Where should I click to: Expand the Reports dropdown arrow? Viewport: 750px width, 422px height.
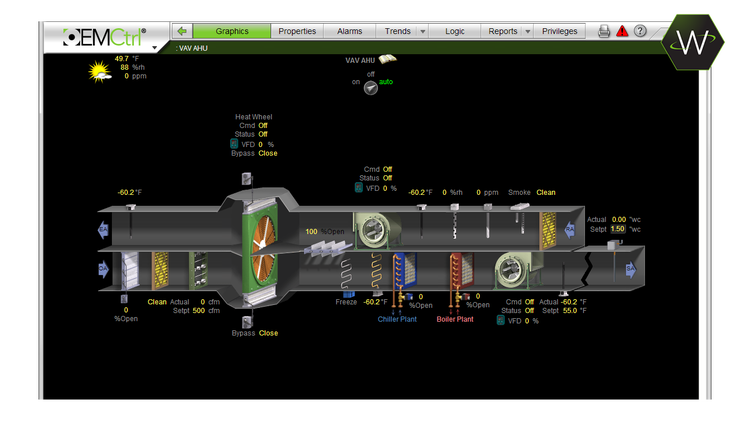click(527, 31)
